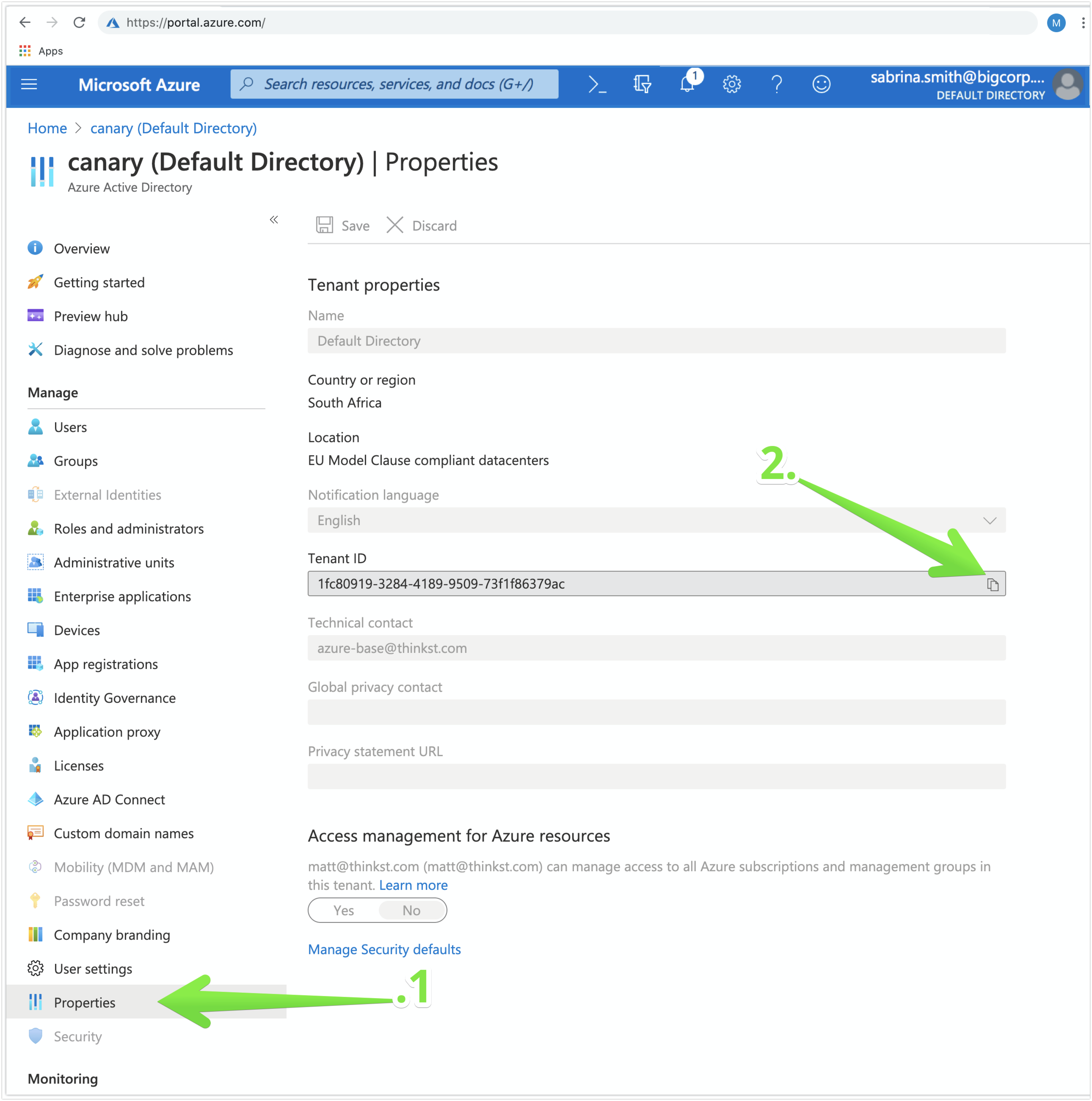Open the Azure portal hamburger menu
The width and height of the screenshot is (1092, 1101).
click(x=29, y=84)
